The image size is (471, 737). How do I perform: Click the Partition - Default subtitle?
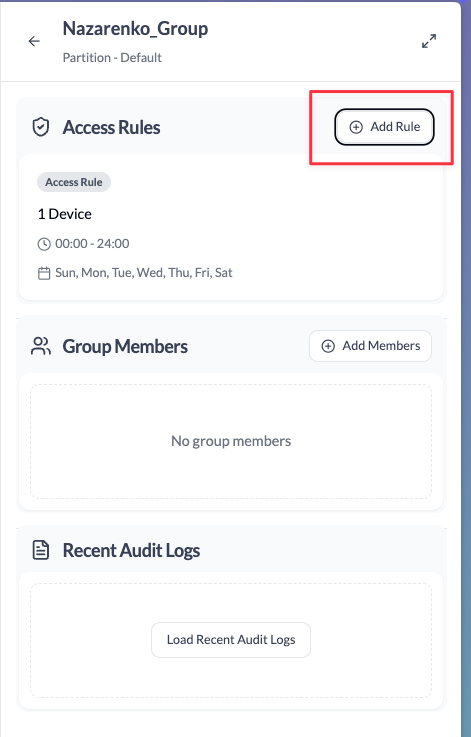tap(112, 58)
